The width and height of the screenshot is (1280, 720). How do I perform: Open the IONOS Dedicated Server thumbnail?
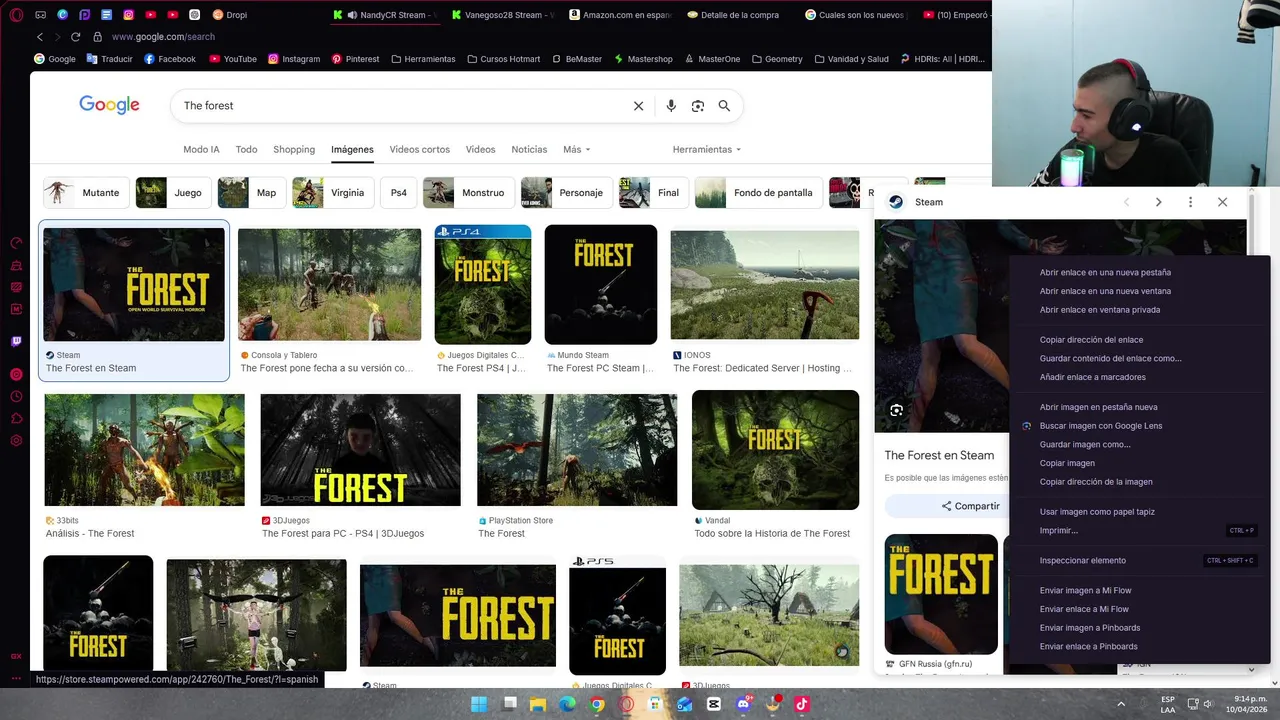coord(765,285)
